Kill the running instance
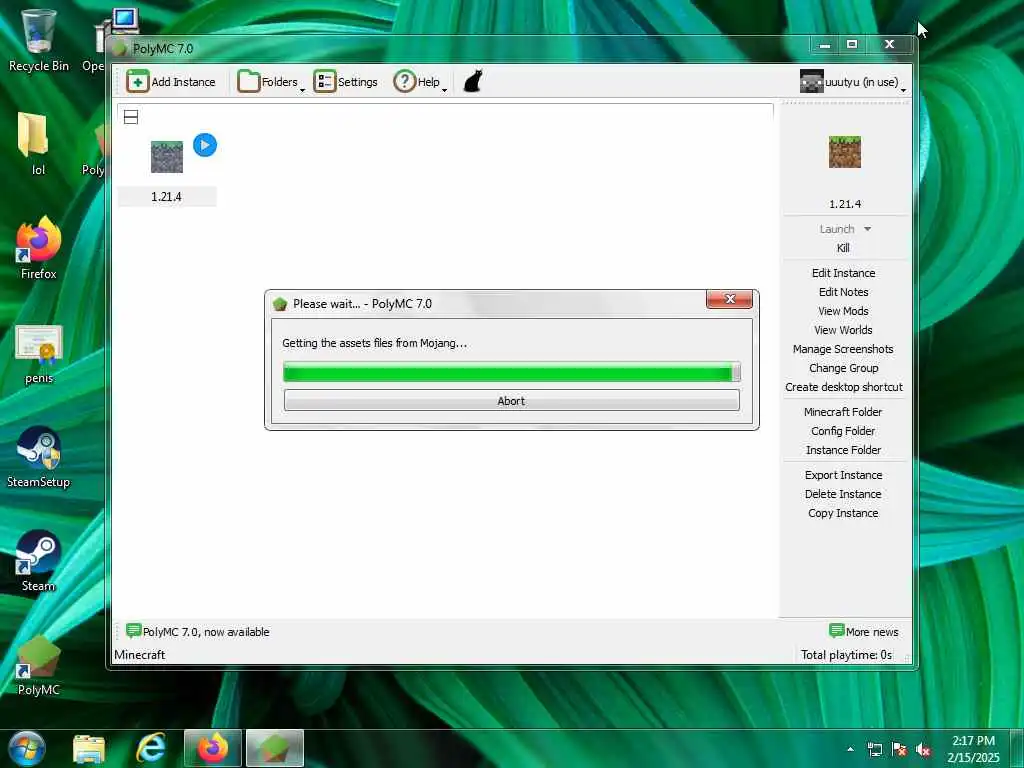 point(843,248)
